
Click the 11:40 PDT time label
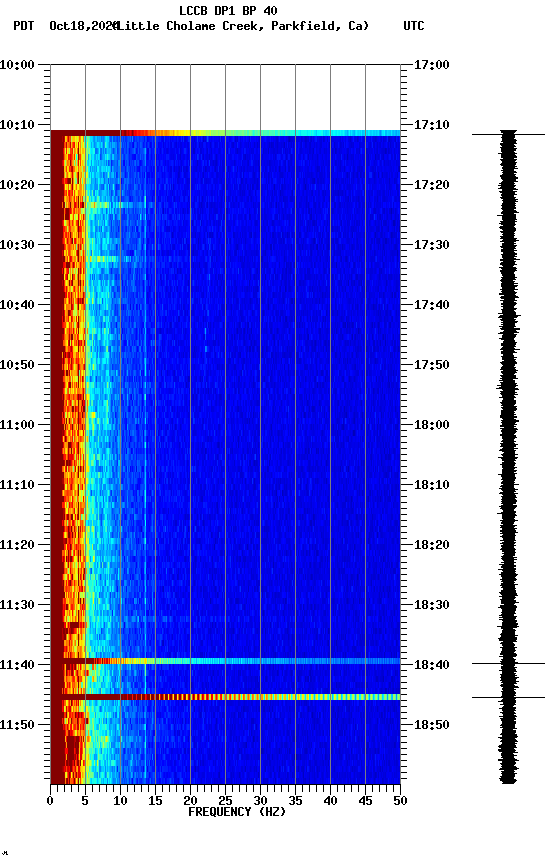(x=17, y=666)
